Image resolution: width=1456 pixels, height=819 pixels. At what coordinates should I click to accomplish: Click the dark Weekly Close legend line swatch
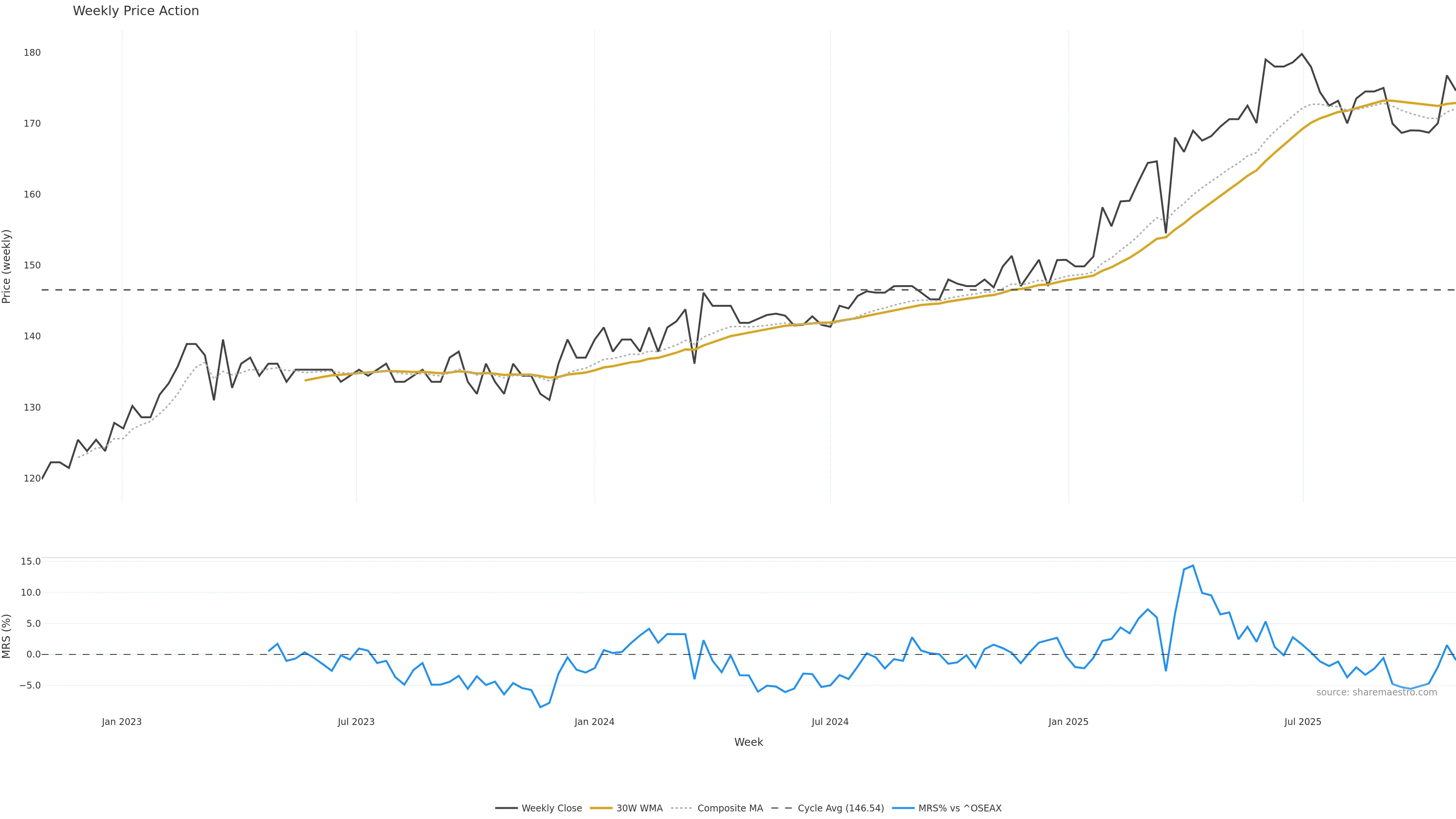pyautogui.click(x=507, y=808)
